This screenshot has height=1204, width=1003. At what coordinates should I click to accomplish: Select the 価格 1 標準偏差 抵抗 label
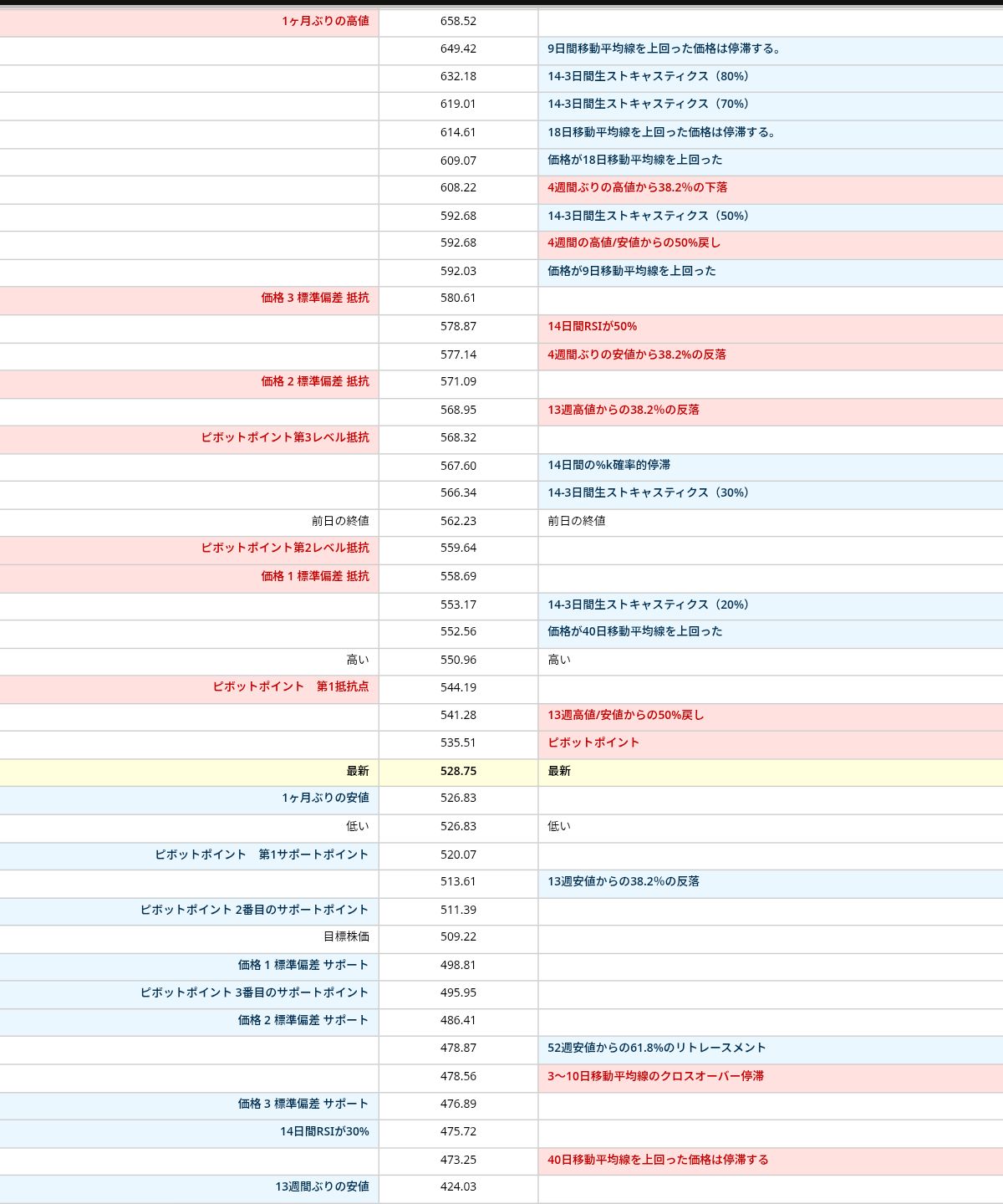tap(315, 576)
